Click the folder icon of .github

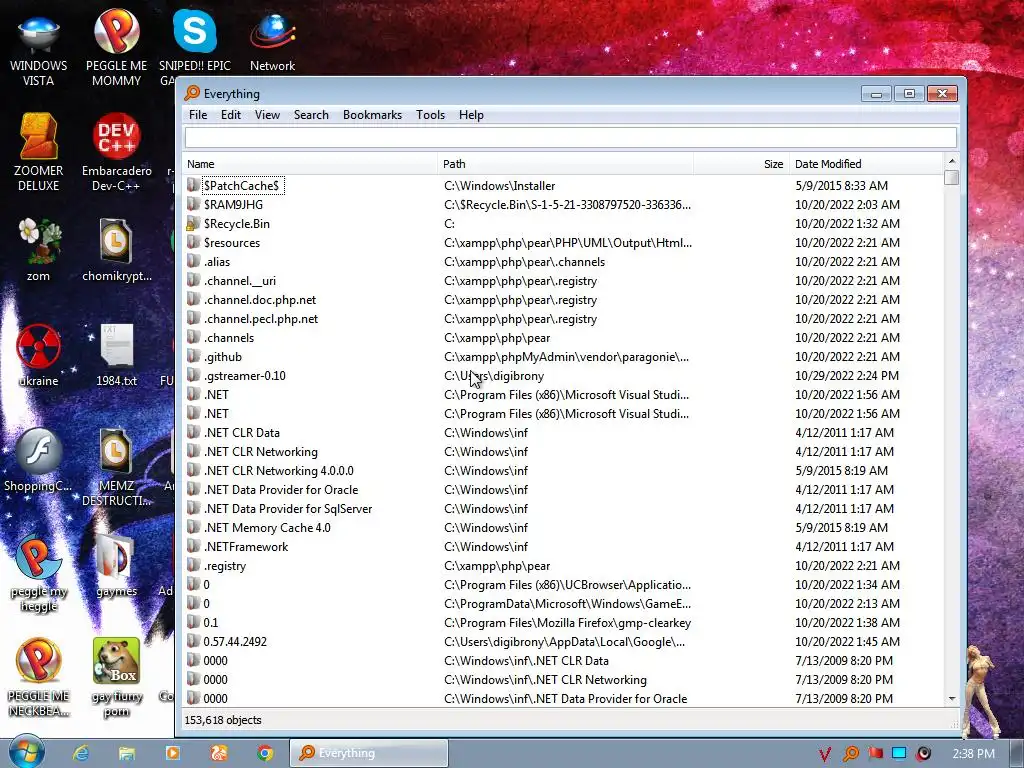[x=193, y=357]
